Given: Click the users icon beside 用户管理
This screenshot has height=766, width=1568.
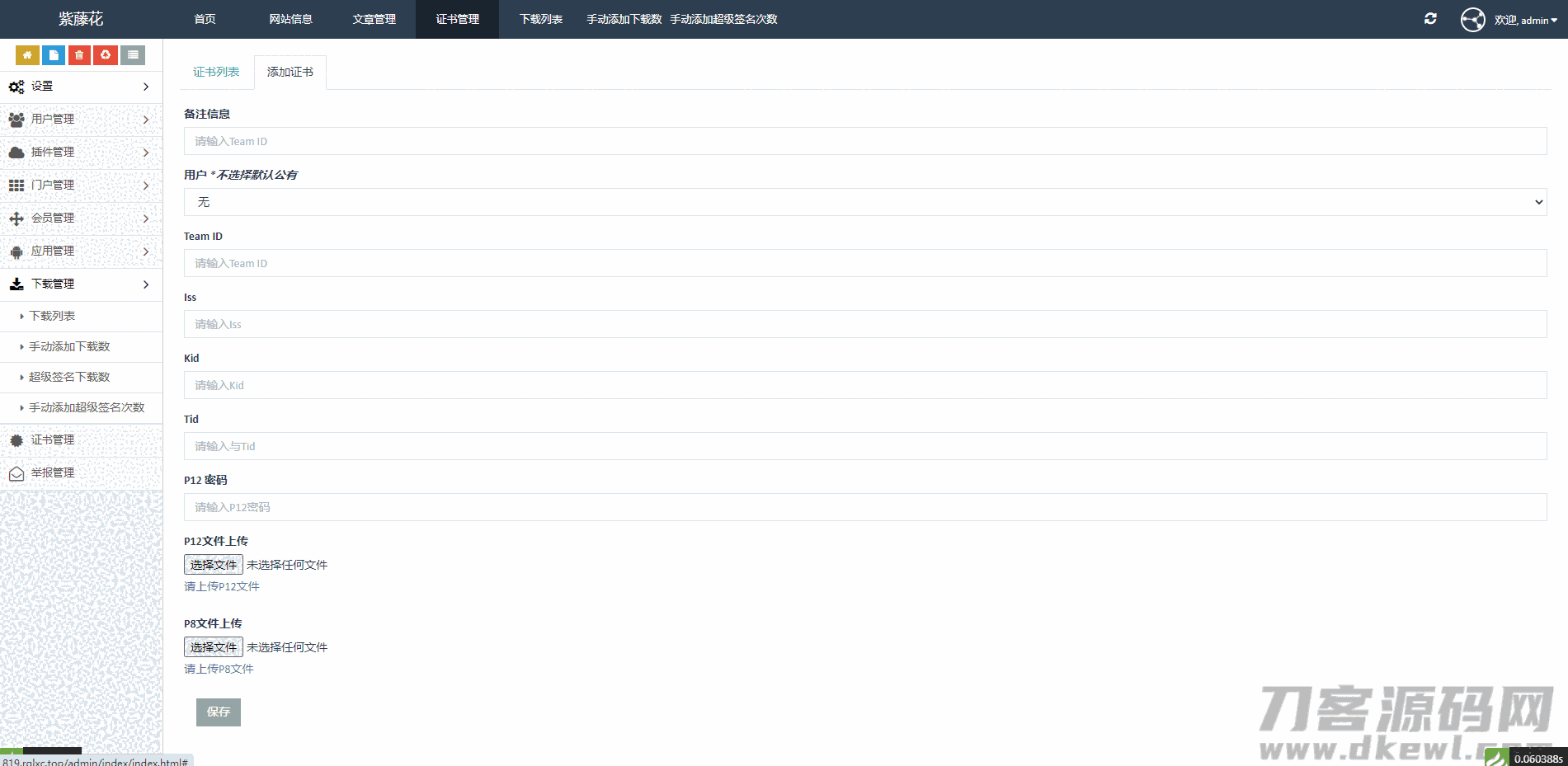Looking at the screenshot, I should point(16,120).
